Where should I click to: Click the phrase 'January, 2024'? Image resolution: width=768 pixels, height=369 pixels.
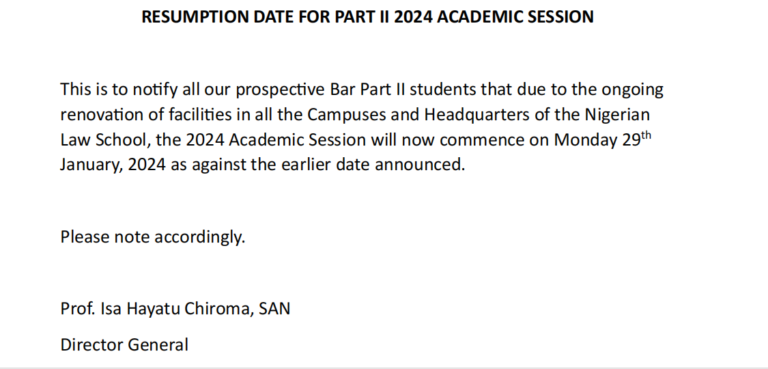click(113, 165)
